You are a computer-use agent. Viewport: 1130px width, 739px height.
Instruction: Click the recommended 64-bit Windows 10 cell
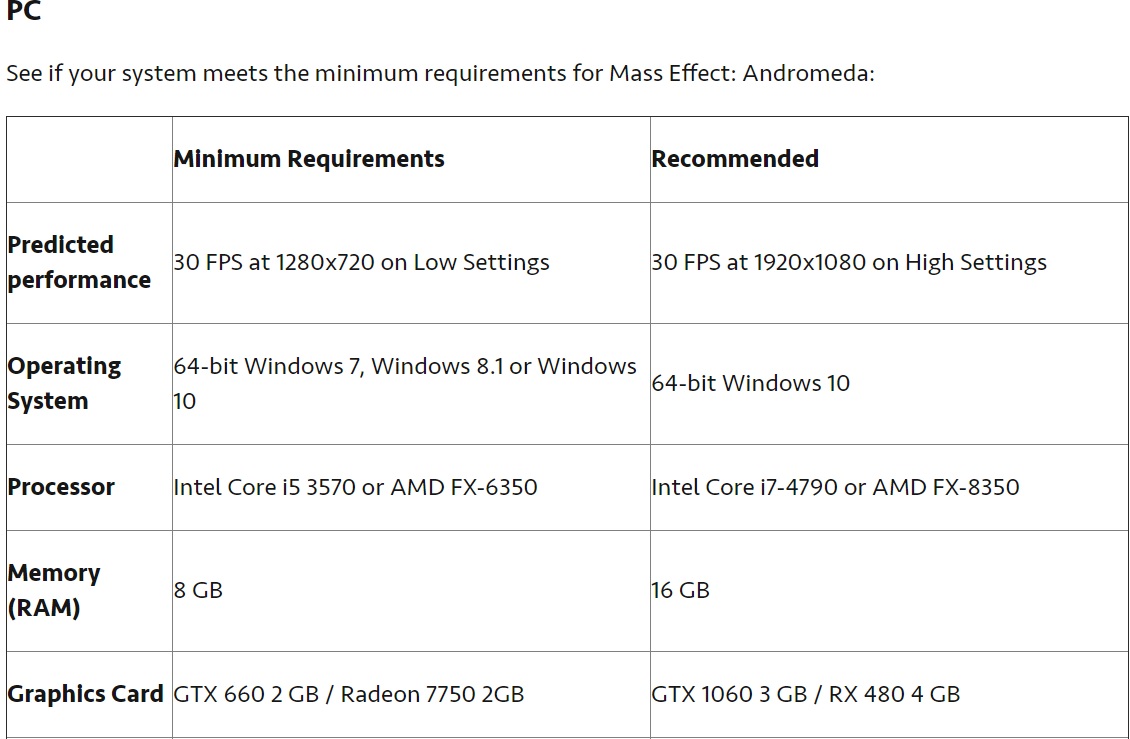click(x=751, y=383)
